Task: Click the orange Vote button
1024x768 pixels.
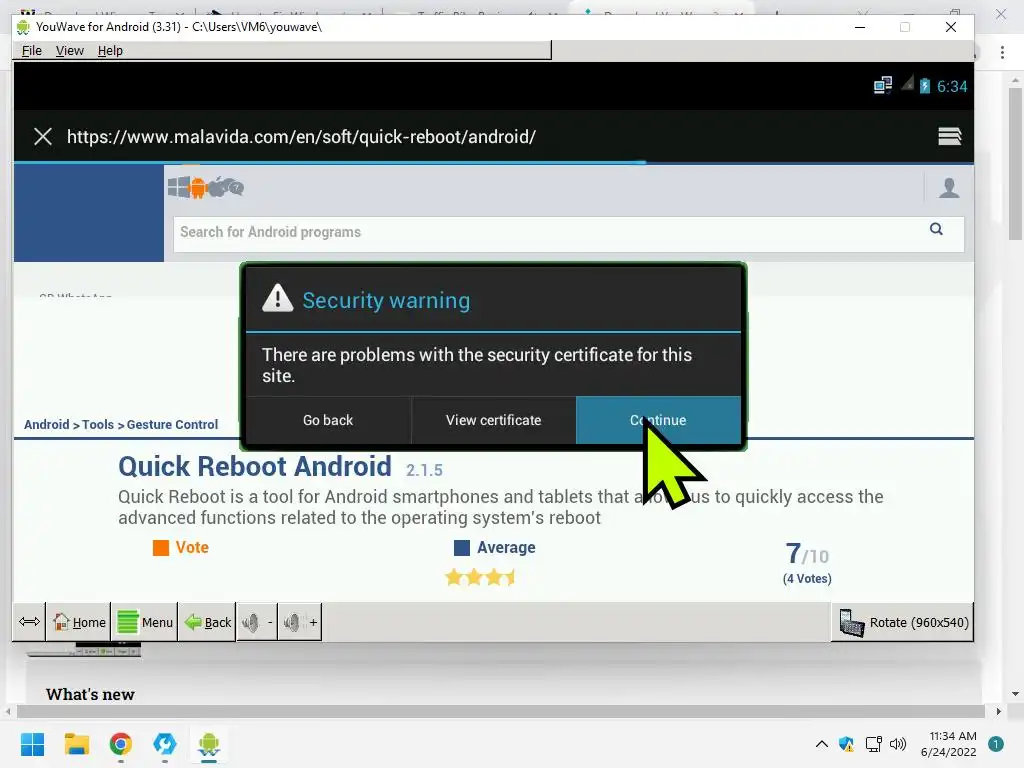Action: (x=181, y=547)
